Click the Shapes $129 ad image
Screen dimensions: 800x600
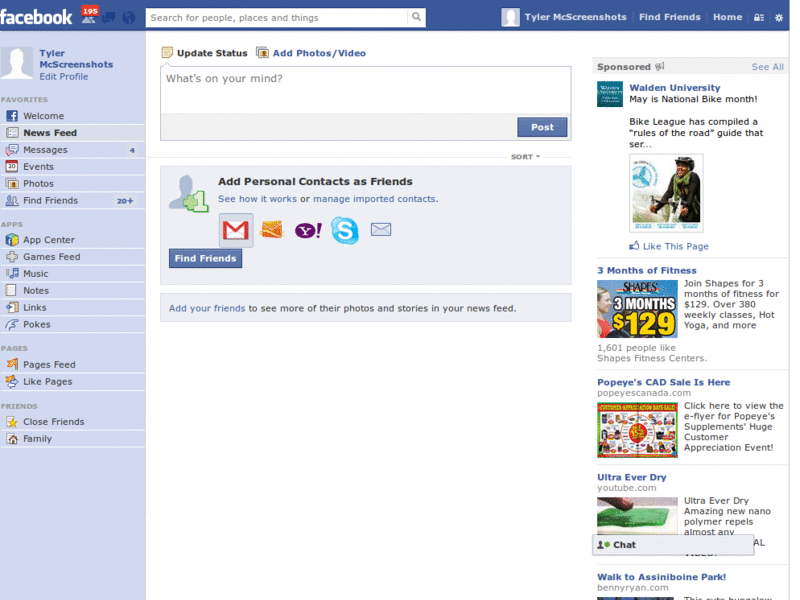point(637,309)
